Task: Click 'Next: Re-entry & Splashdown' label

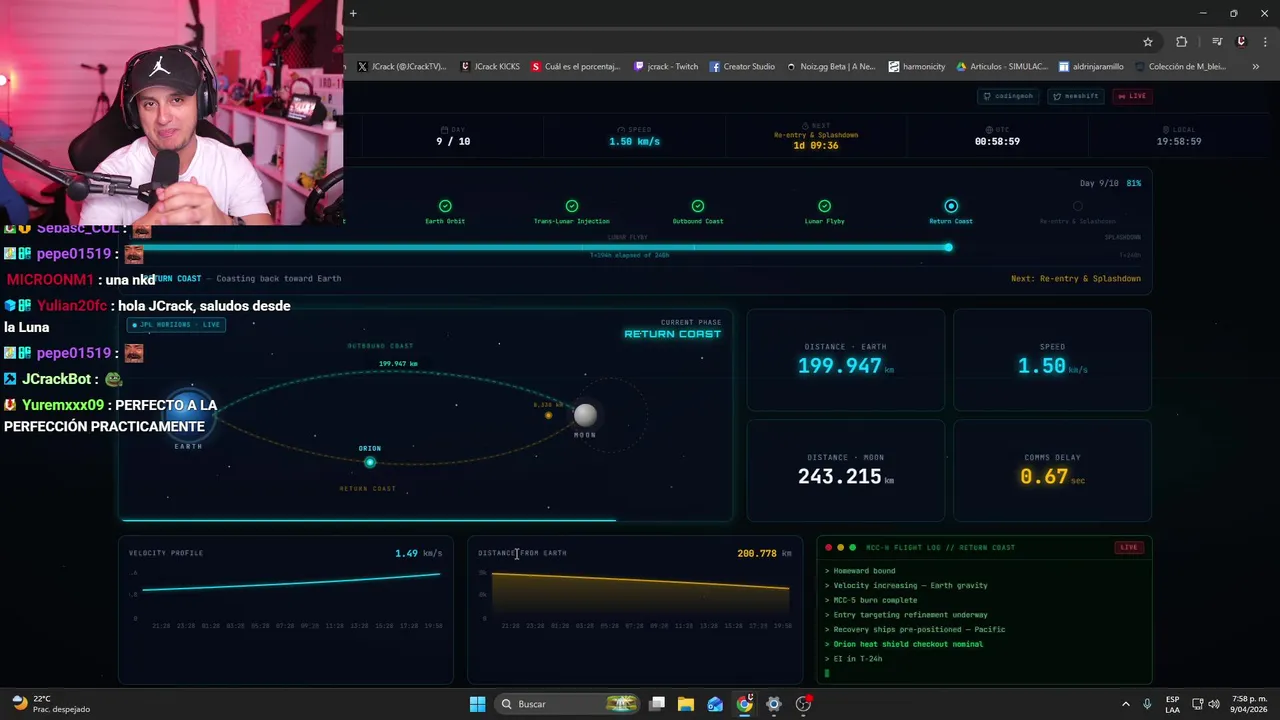Action: (x=1076, y=279)
